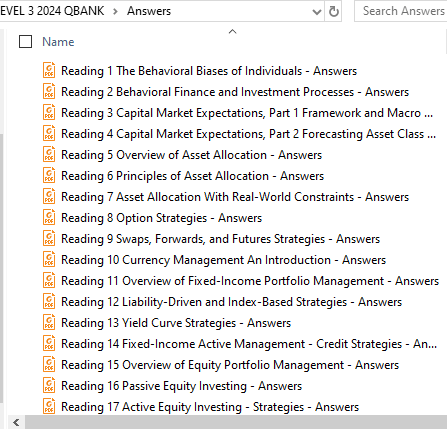Click the chevron between QBANK and Answers in the path
447x429 pixels.
click(115, 11)
